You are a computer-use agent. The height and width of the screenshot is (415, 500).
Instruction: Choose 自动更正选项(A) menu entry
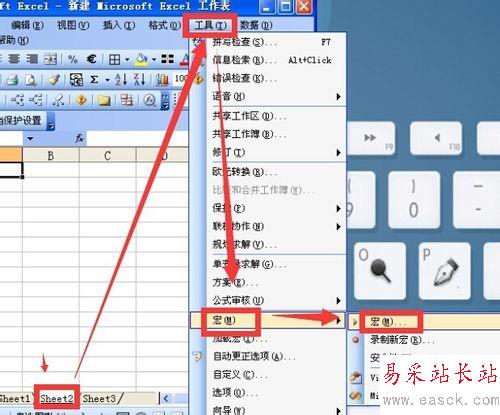pos(268,356)
